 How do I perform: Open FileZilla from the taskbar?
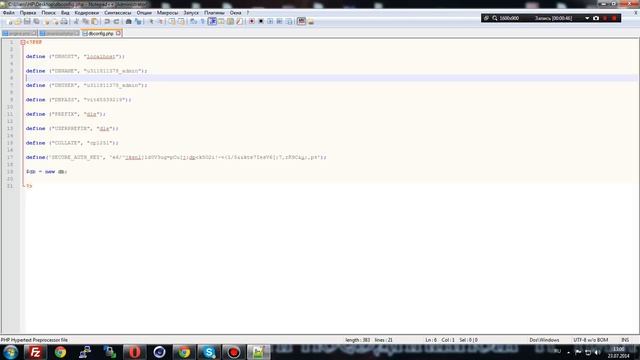35,352
